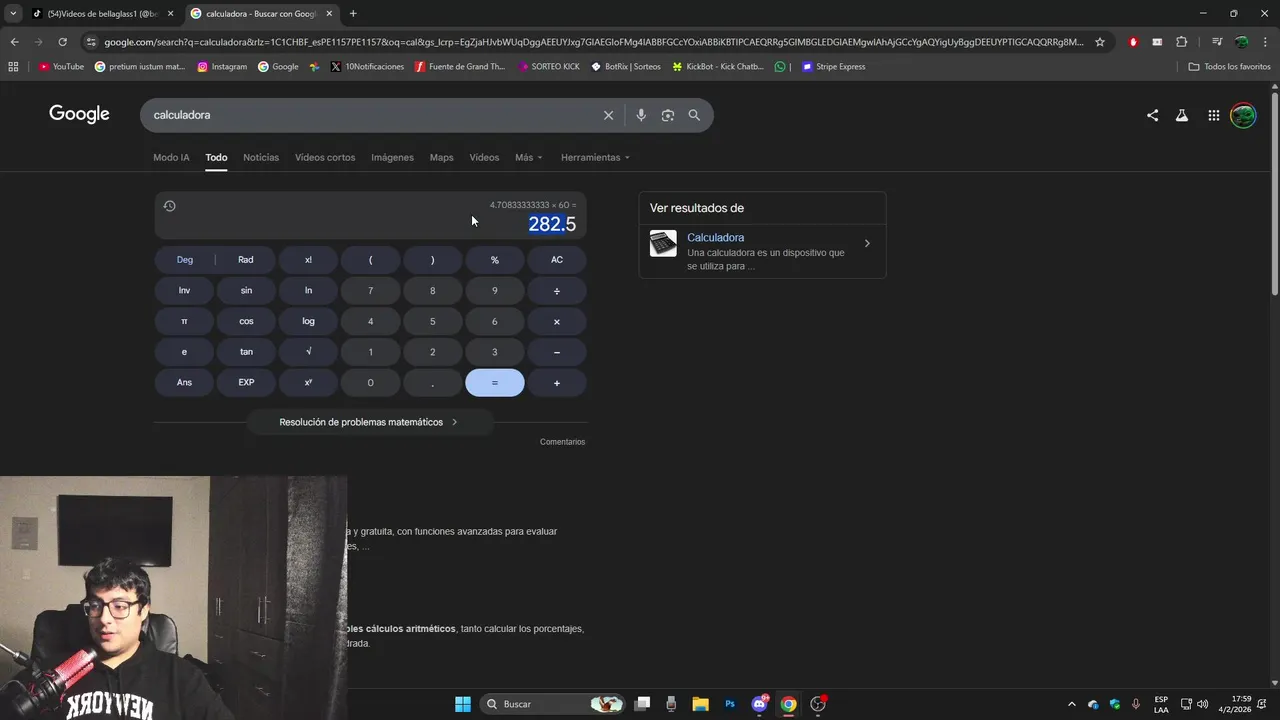Image resolution: width=1280 pixels, height=720 pixels.
Task: Click the calculator multiply button
Action: point(557,322)
